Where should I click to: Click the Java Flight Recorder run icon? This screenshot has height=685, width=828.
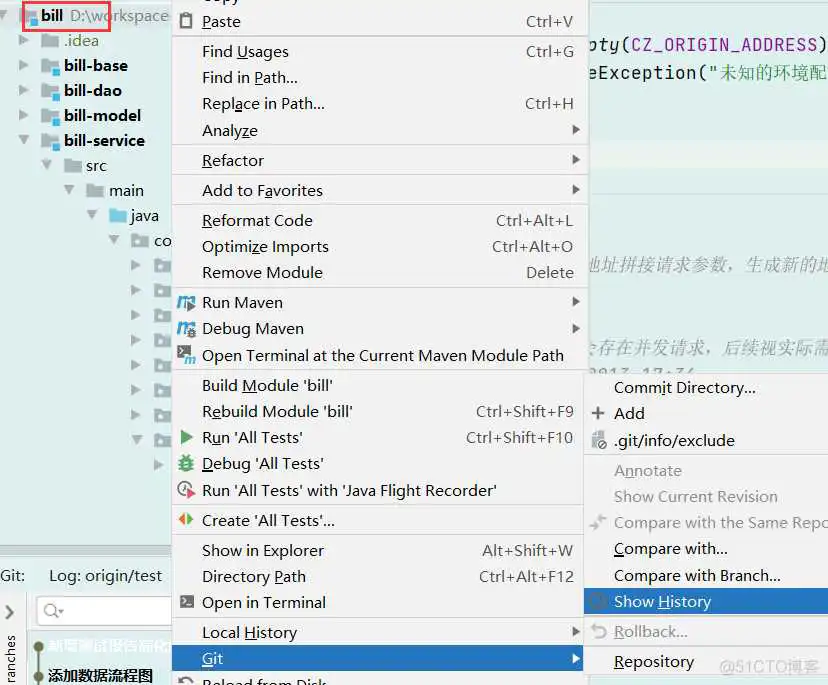pos(186,490)
